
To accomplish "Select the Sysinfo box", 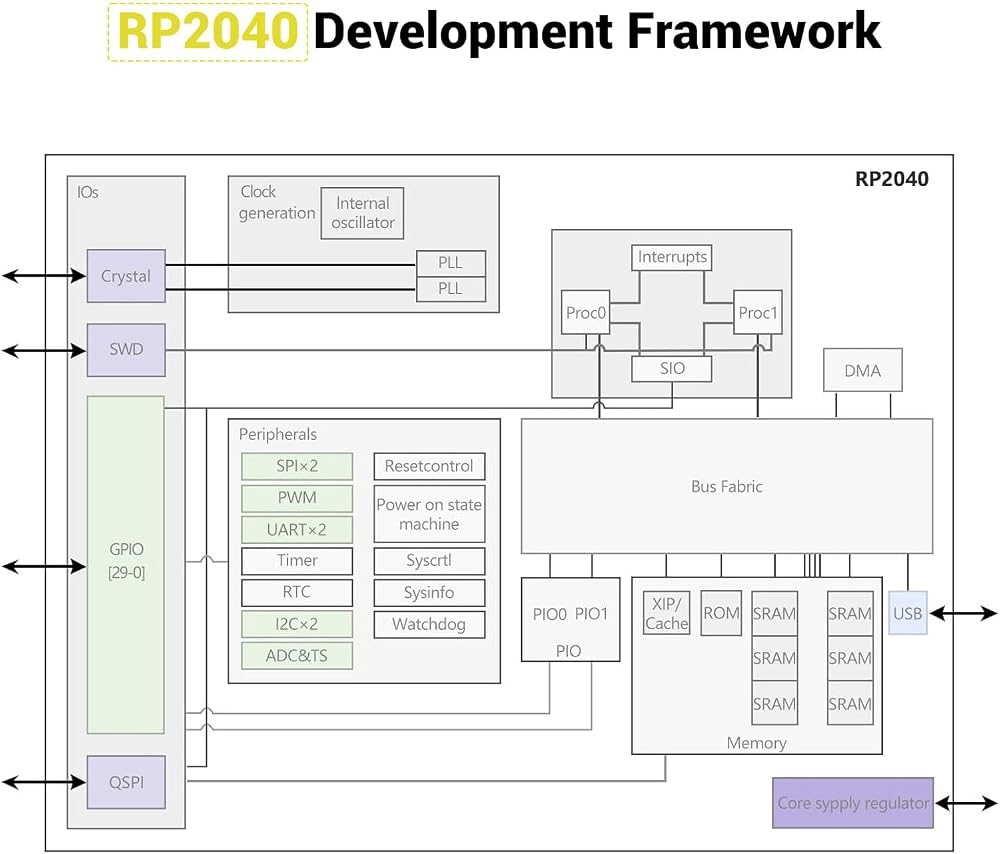I will 429,593.
